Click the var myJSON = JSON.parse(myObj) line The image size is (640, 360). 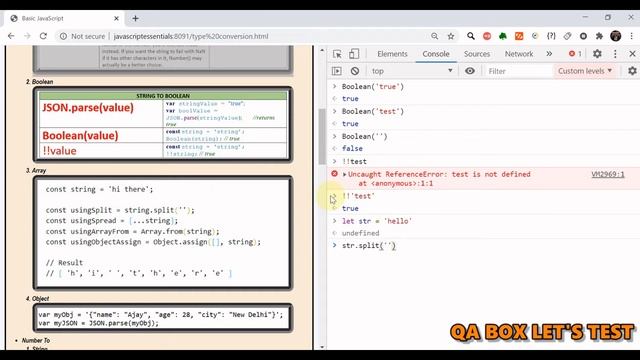98,323
